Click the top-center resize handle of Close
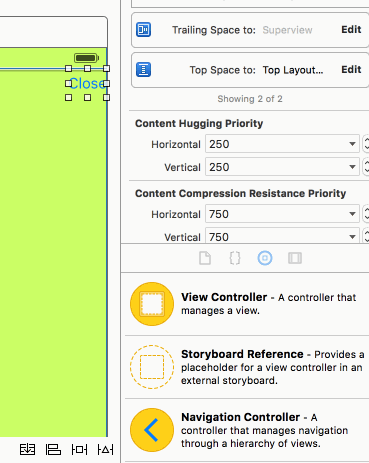Image resolution: width=369 pixels, height=463 pixels. tap(88, 69)
